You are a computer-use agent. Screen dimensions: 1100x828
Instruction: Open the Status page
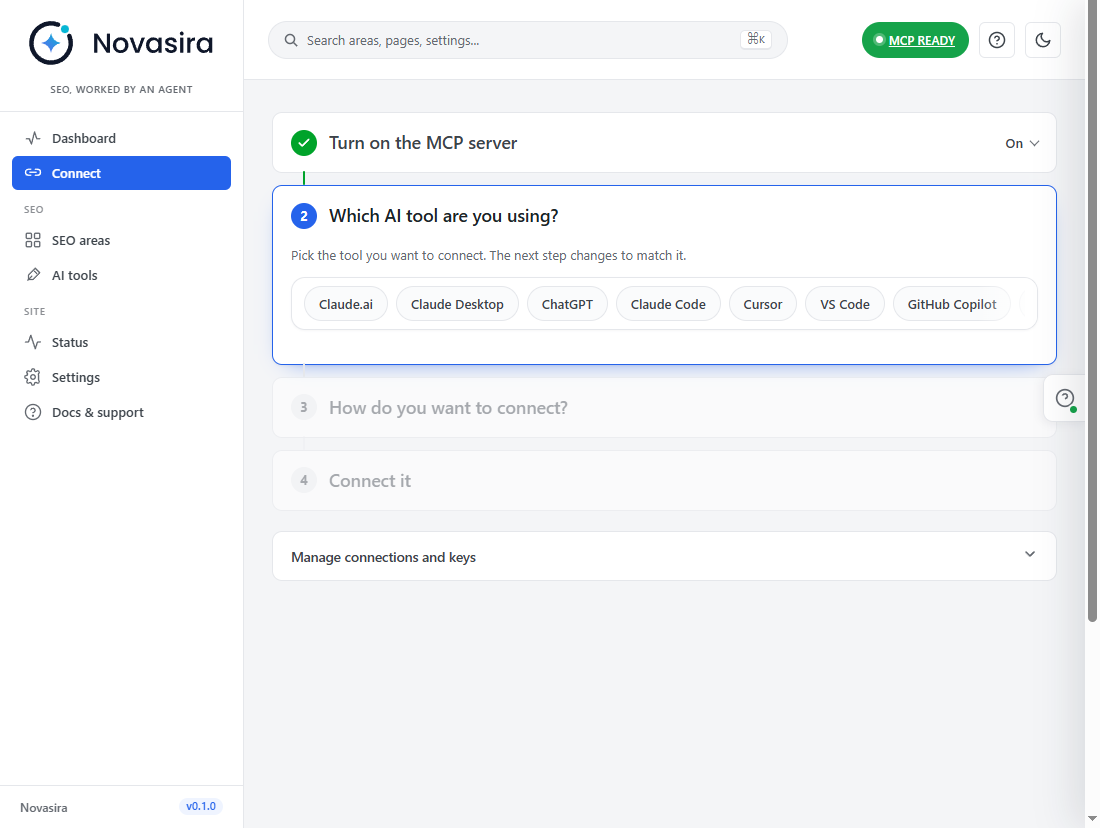(x=121, y=342)
